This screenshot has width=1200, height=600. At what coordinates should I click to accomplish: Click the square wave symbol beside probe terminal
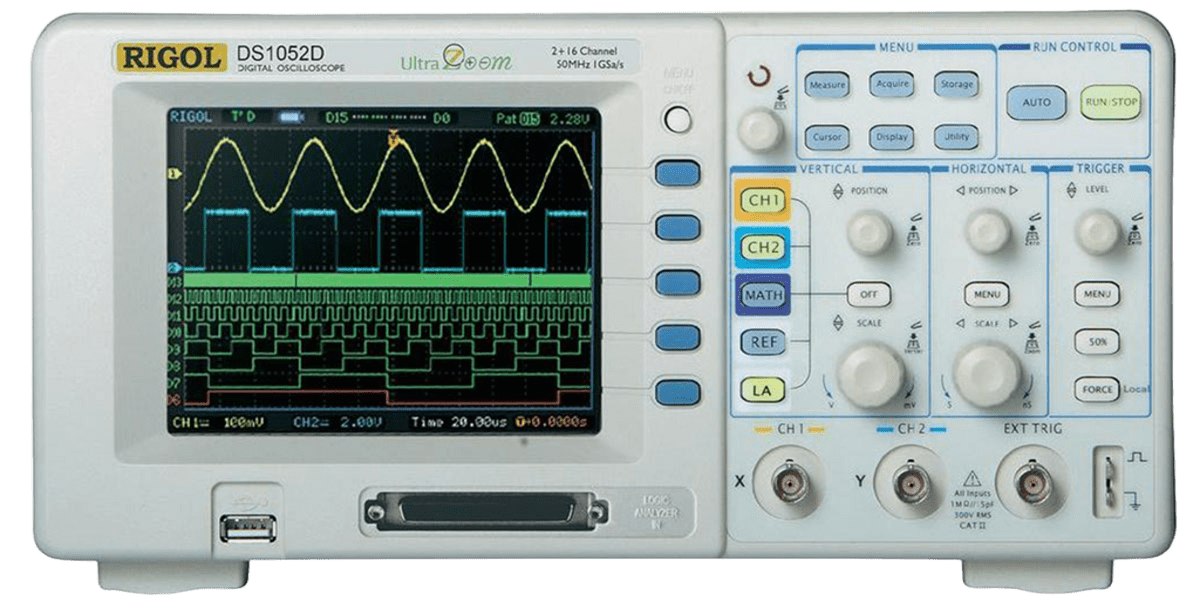click(1138, 458)
